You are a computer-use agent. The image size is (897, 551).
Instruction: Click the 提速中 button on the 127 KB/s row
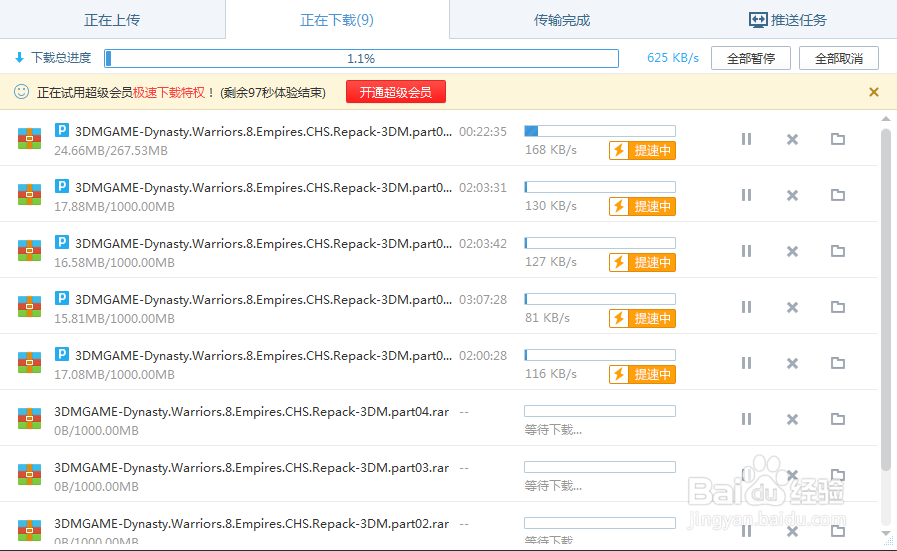pos(642,263)
